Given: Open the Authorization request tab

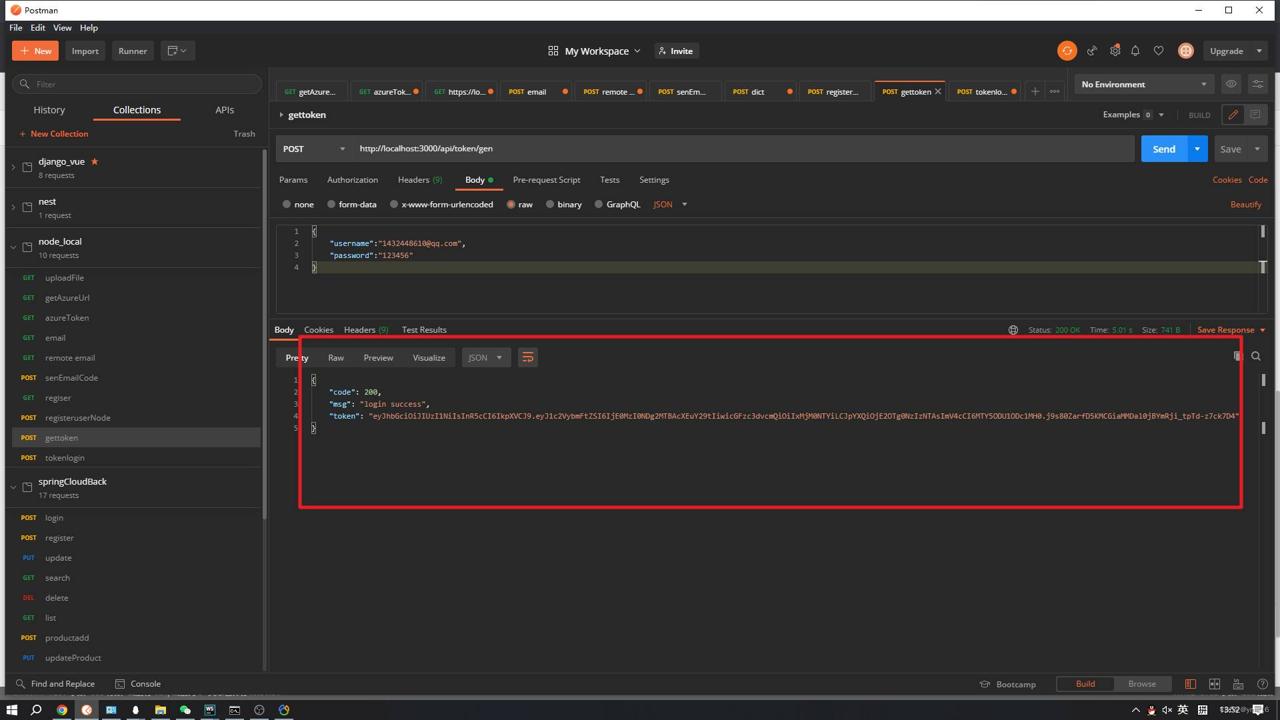Looking at the screenshot, I should point(352,180).
